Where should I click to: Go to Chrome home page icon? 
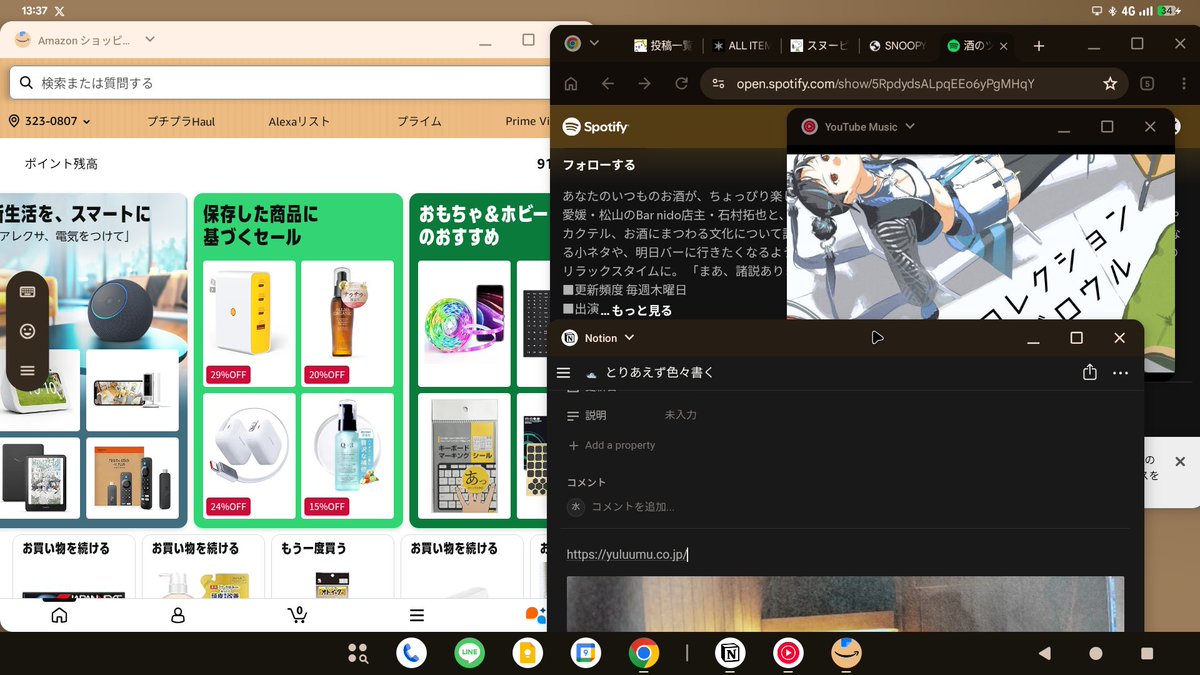pos(571,84)
